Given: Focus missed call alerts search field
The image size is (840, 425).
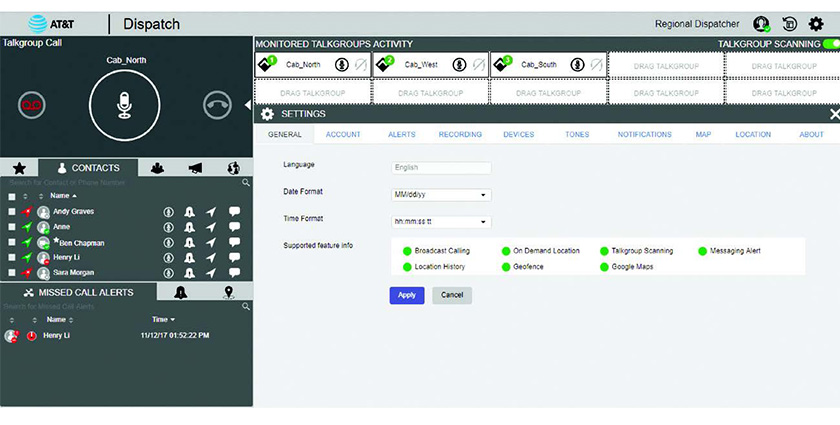Looking at the screenshot, I should pyautogui.click(x=122, y=307).
